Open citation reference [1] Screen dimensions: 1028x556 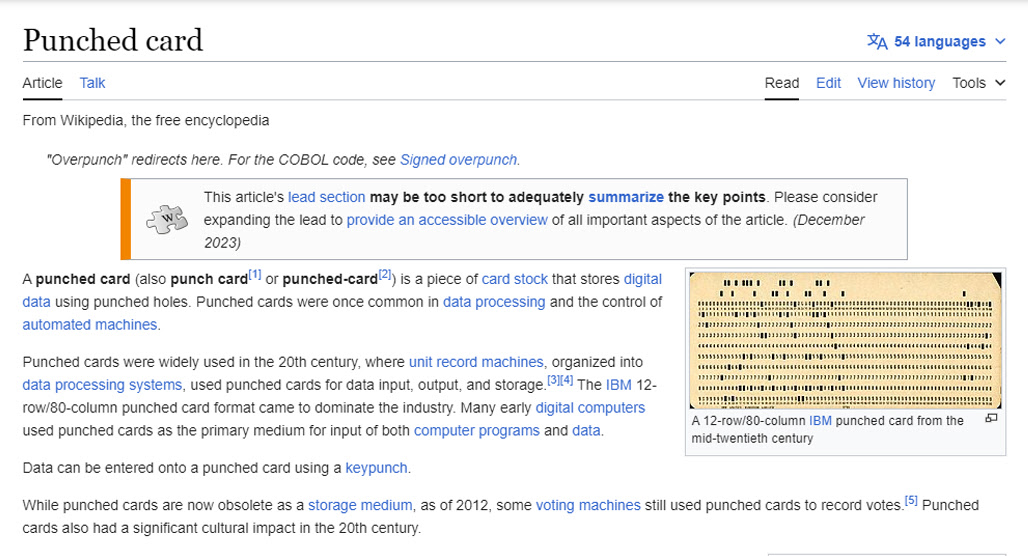pyautogui.click(x=255, y=275)
